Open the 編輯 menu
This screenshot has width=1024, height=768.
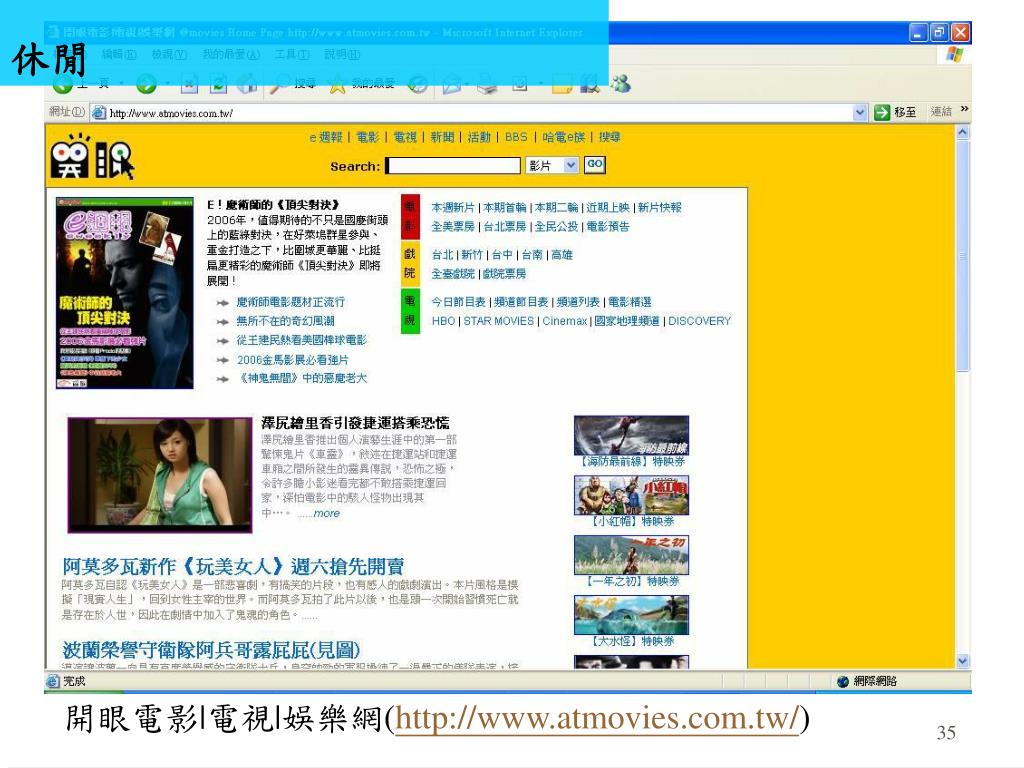click(119, 54)
